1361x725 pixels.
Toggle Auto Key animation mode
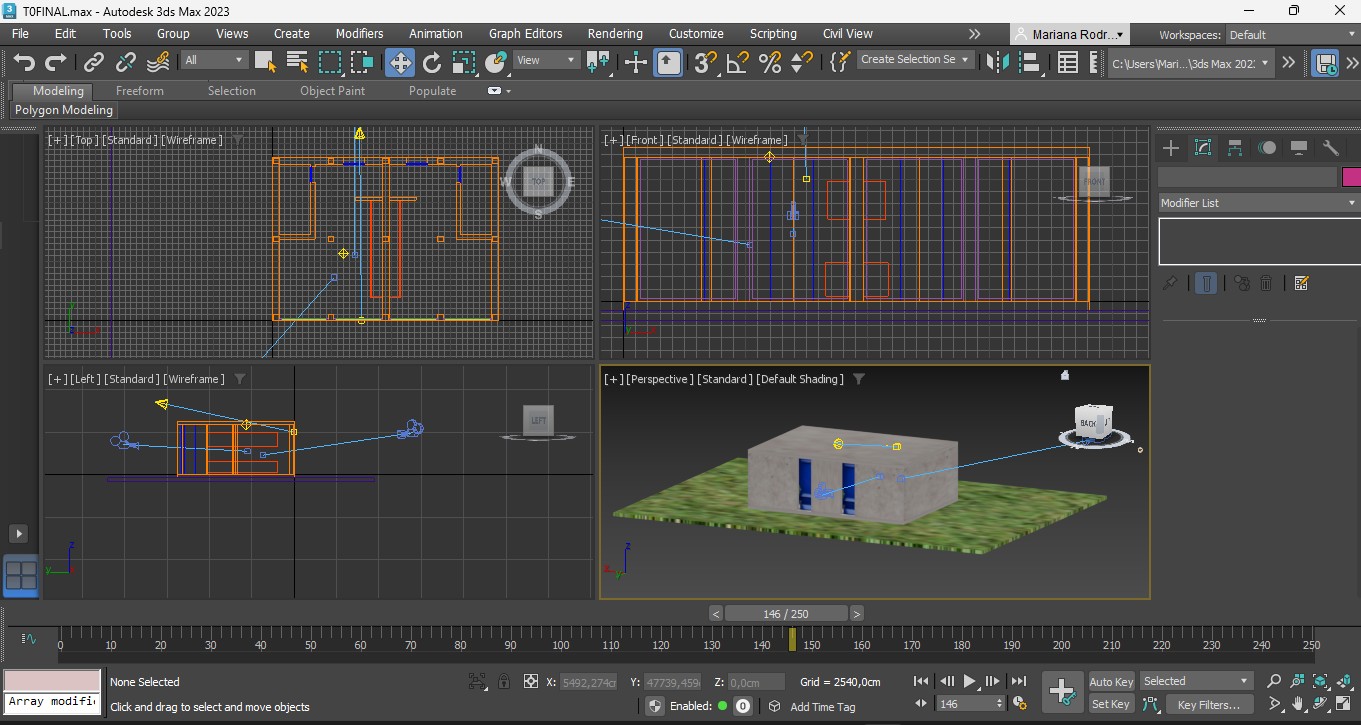[1111, 681]
